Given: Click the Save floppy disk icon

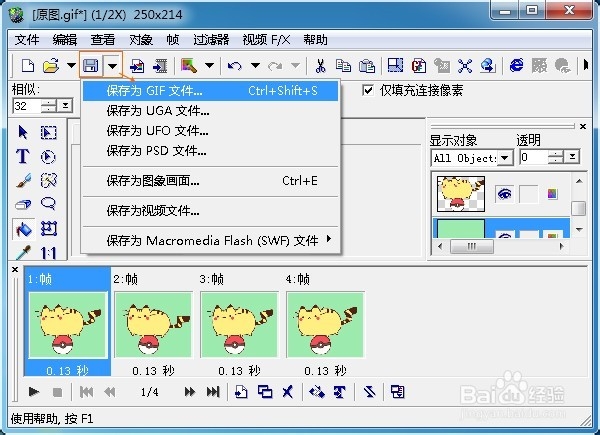Looking at the screenshot, I should click(90, 65).
